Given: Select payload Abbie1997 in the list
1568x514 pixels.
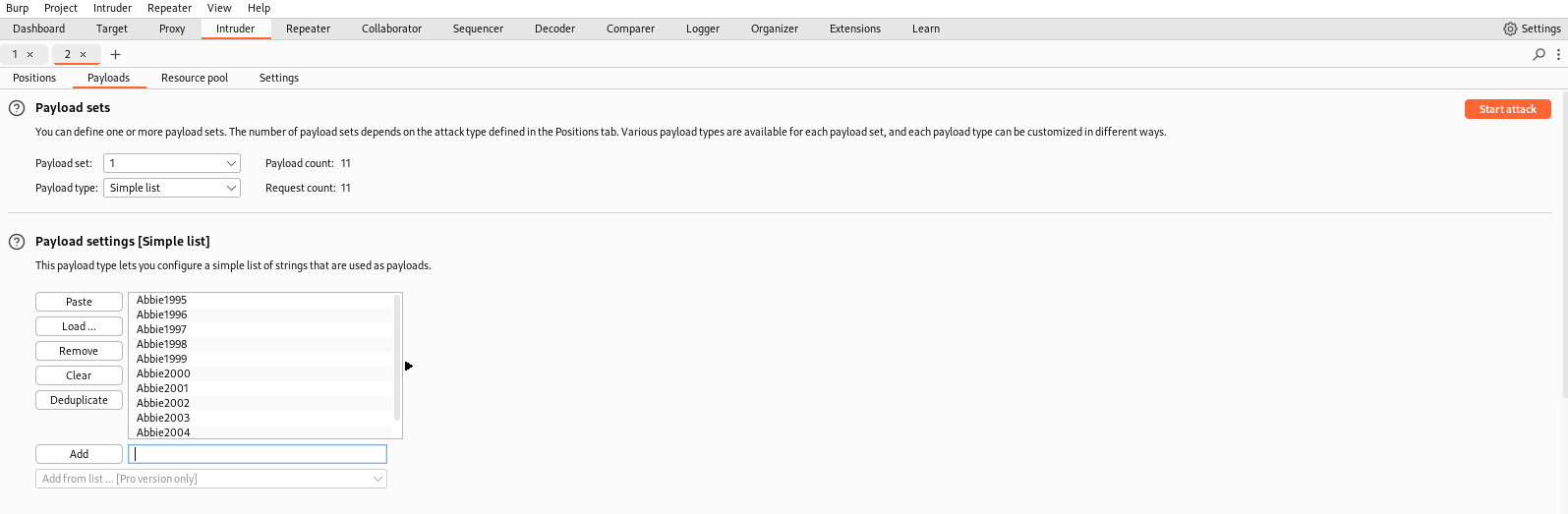Looking at the screenshot, I should coord(261,329).
